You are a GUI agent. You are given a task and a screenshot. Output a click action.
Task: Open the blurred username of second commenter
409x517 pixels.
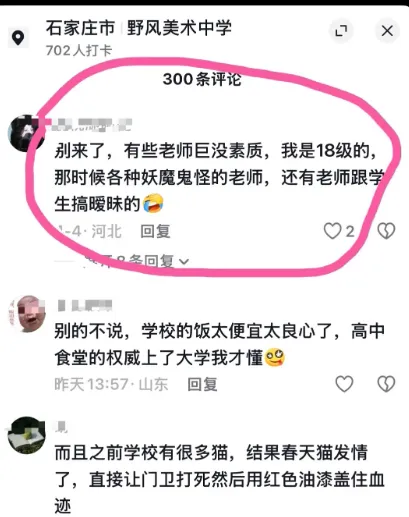[x=85, y=305]
